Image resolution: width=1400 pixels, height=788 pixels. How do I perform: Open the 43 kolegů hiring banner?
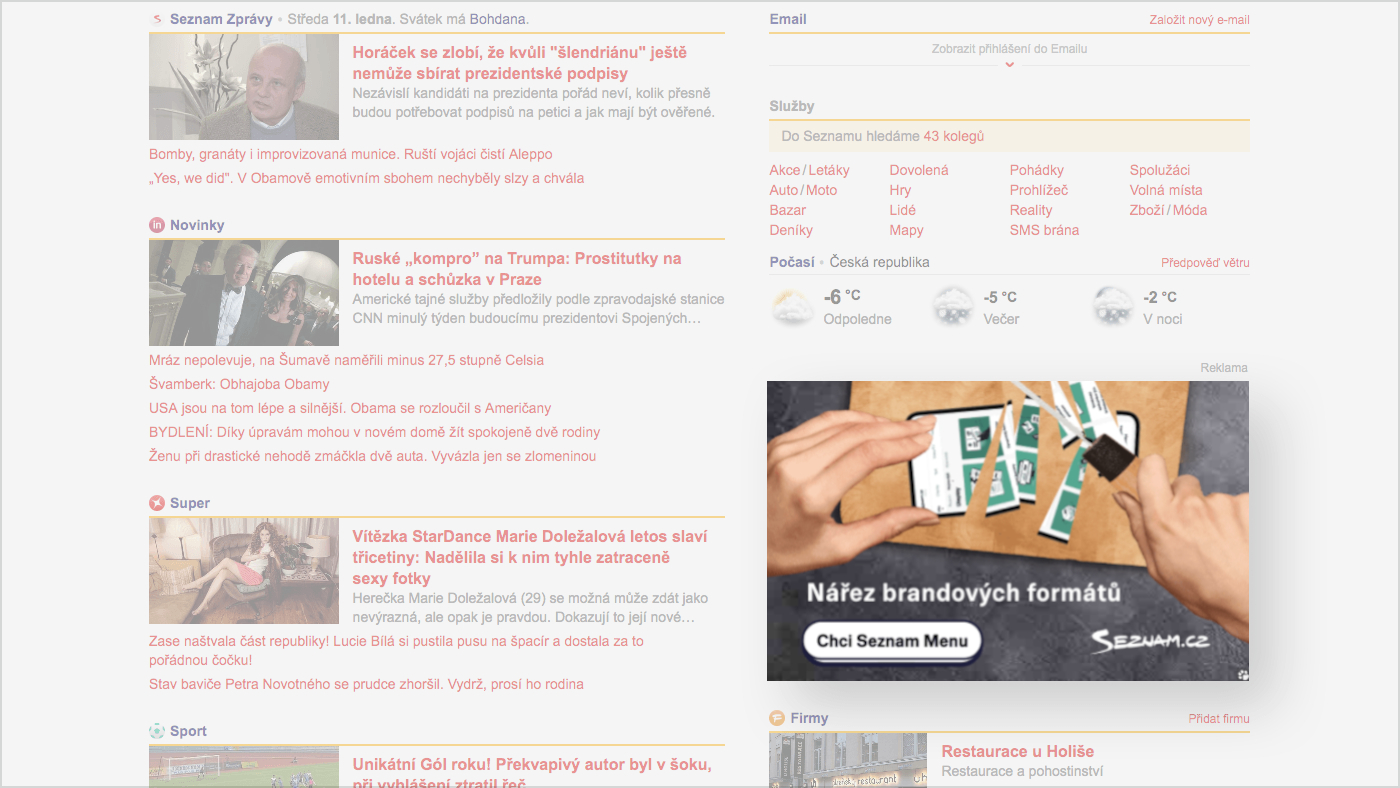[1009, 136]
